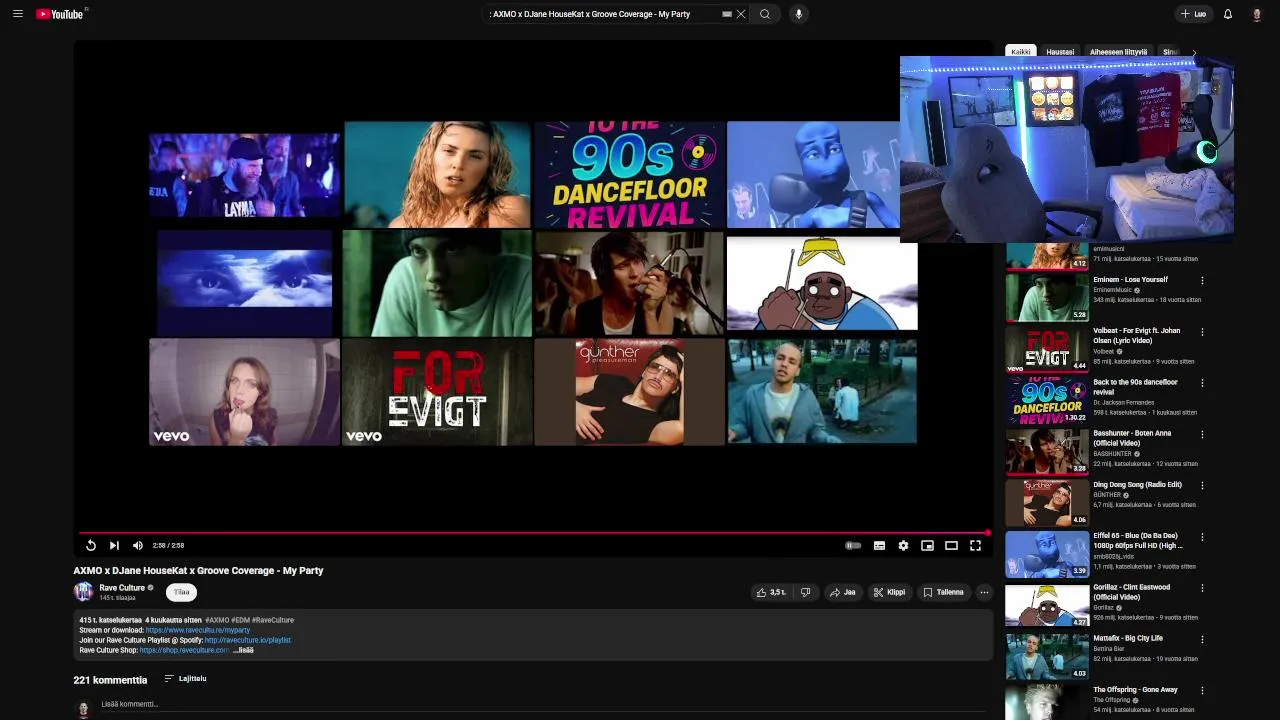
Task: Open options for Basshunter - Boten Anna
Action: point(1202,434)
